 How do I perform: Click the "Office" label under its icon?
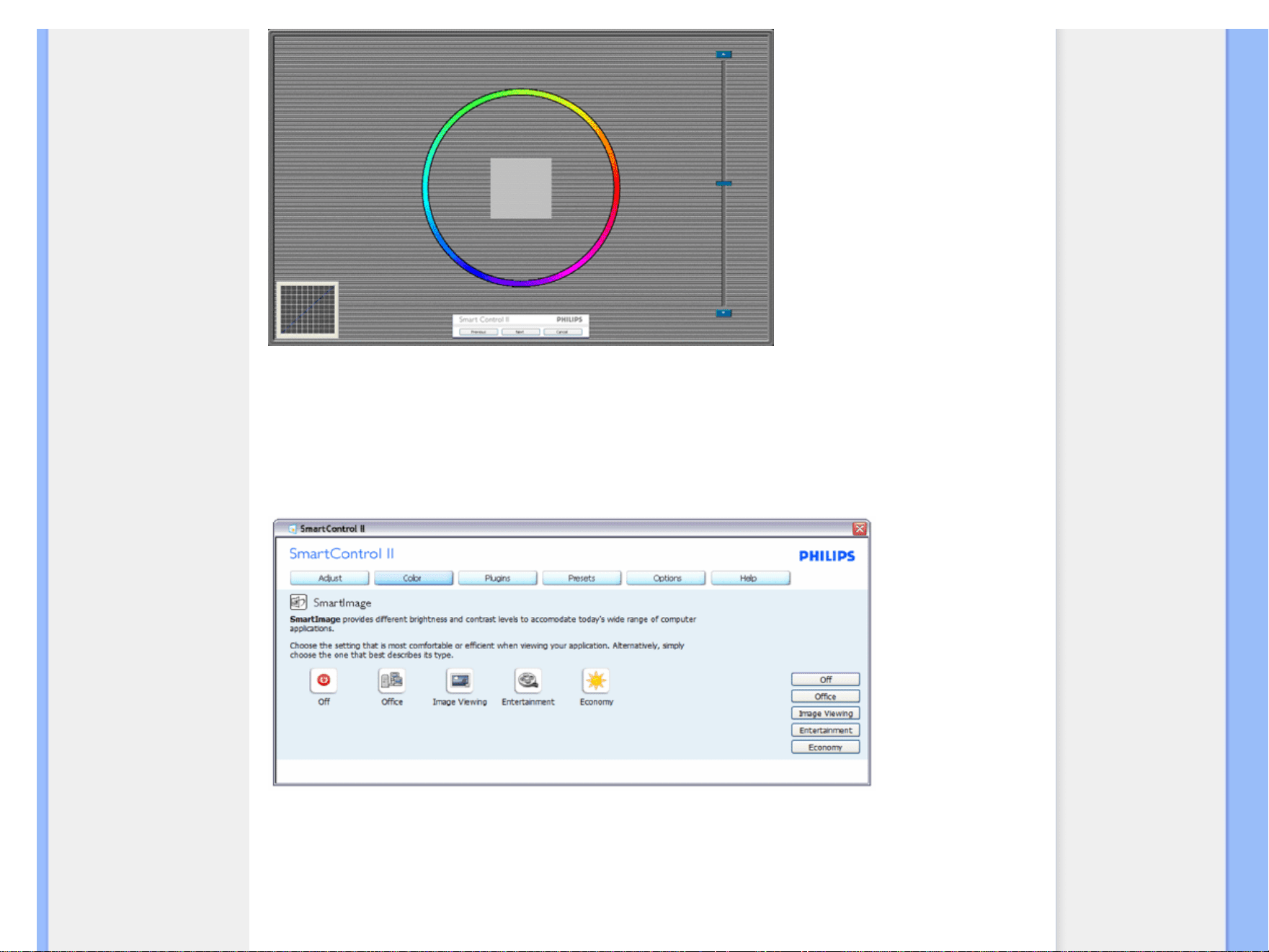pyautogui.click(x=392, y=702)
